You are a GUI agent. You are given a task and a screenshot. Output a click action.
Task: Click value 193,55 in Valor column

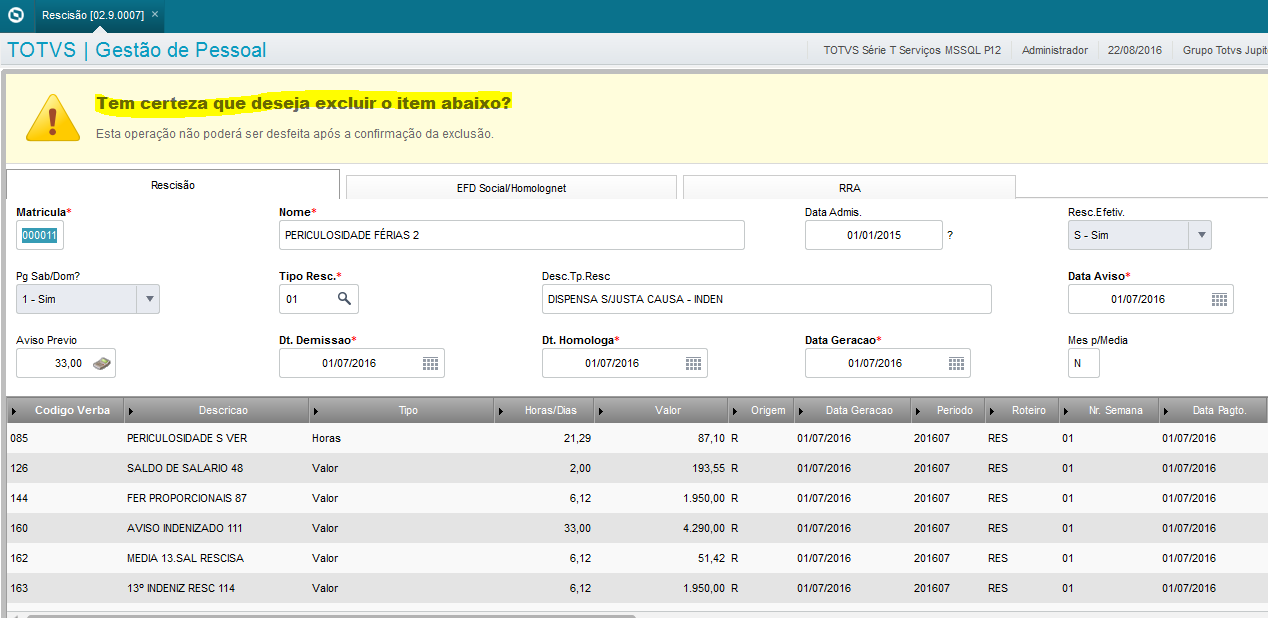pyautogui.click(x=708, y=468)
